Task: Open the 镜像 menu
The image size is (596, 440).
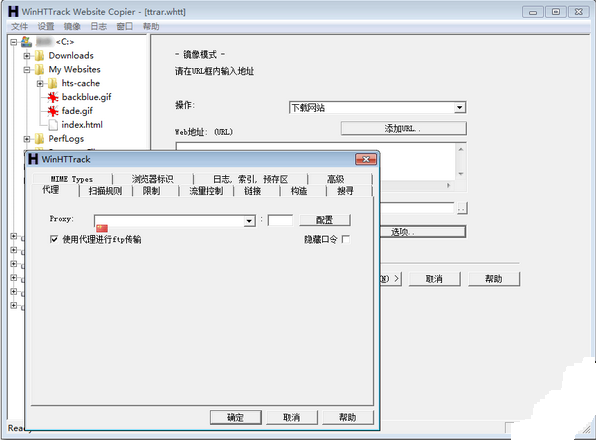Action: [72, 26]
